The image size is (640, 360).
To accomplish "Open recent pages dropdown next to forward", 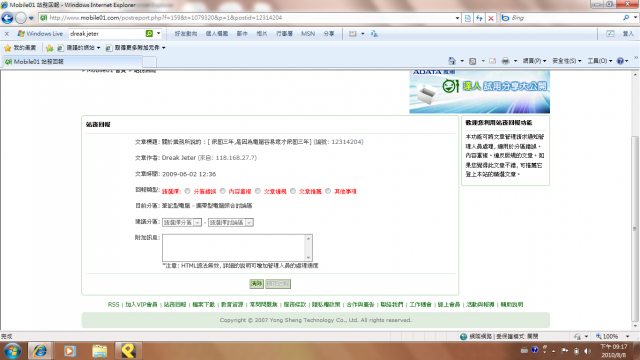I will [31, 18].
